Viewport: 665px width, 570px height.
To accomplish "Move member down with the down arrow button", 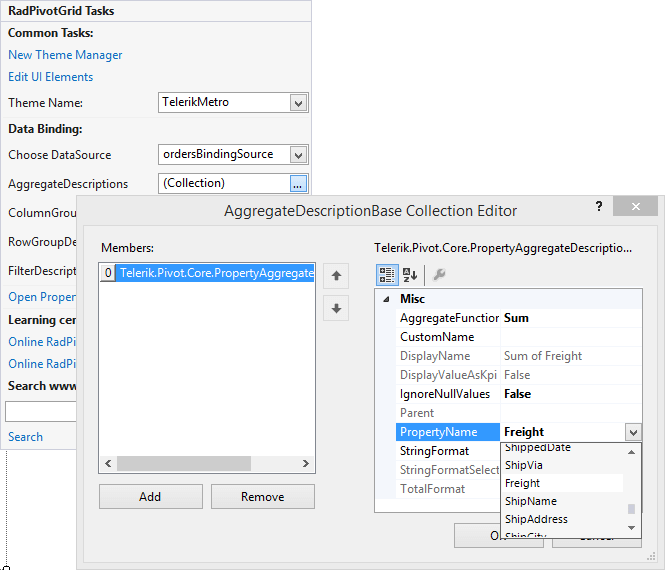I will pos(336,308).
